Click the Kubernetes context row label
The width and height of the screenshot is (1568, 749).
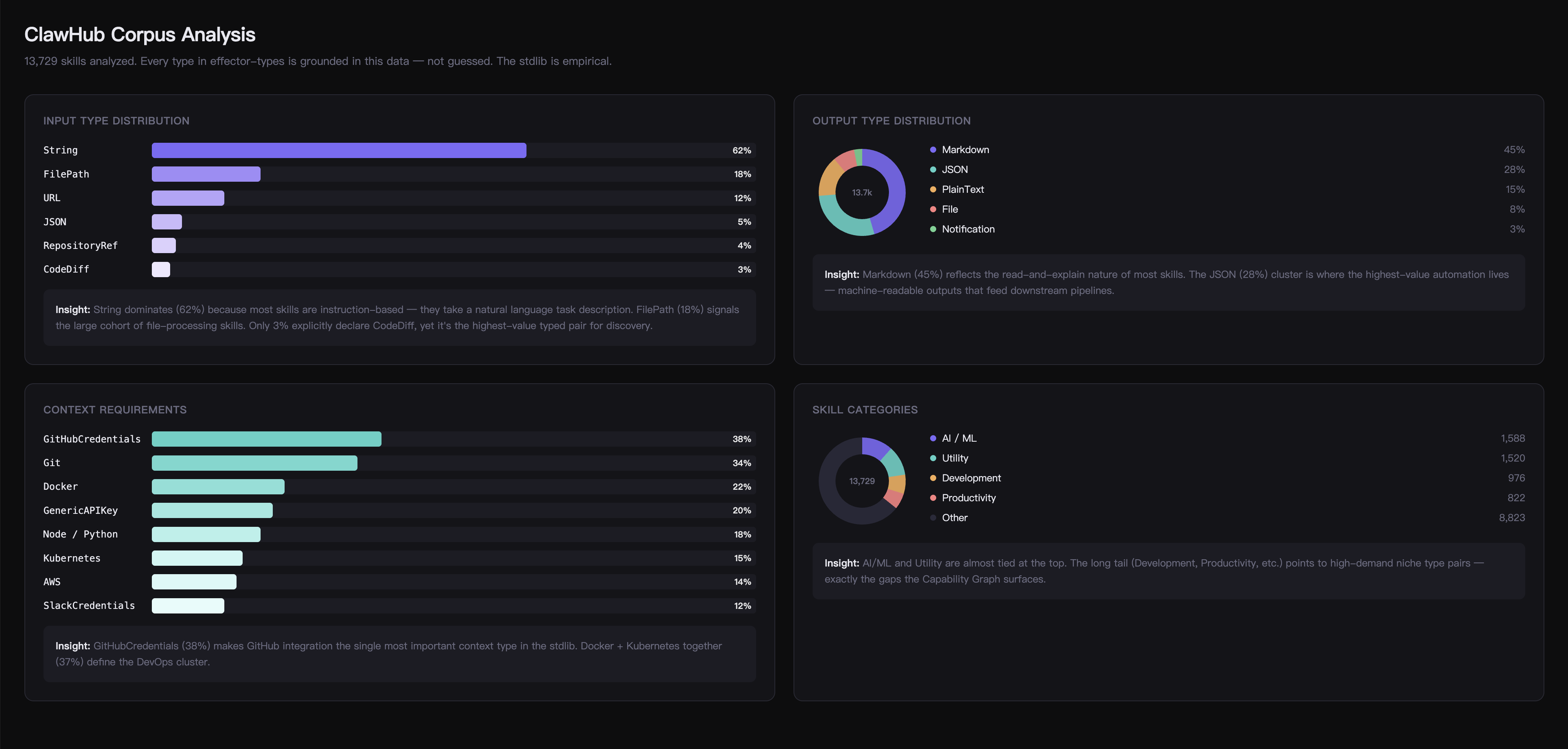point(72,559)
